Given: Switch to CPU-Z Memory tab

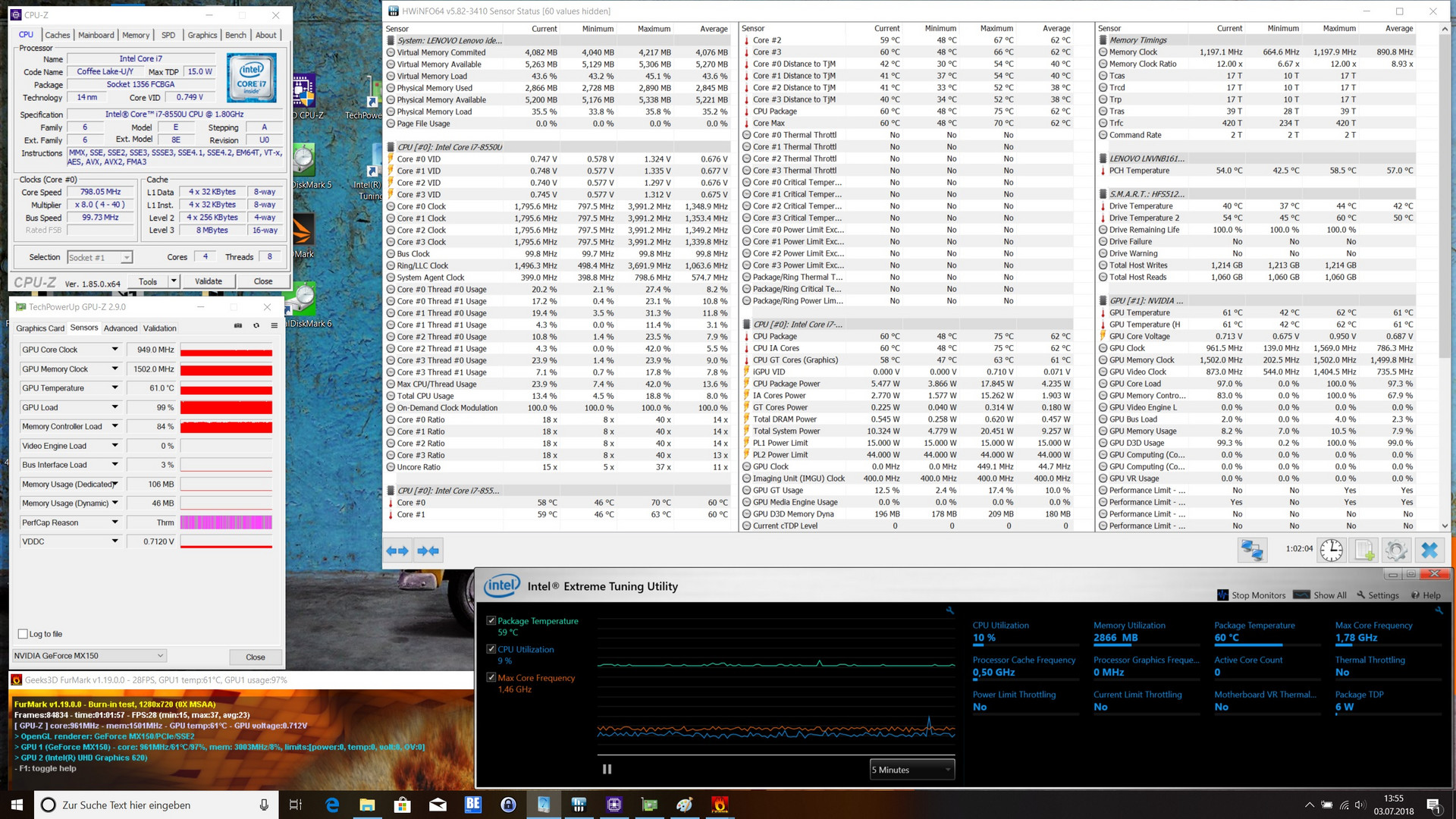Looking at the screenshot, I should coord(136,35).
